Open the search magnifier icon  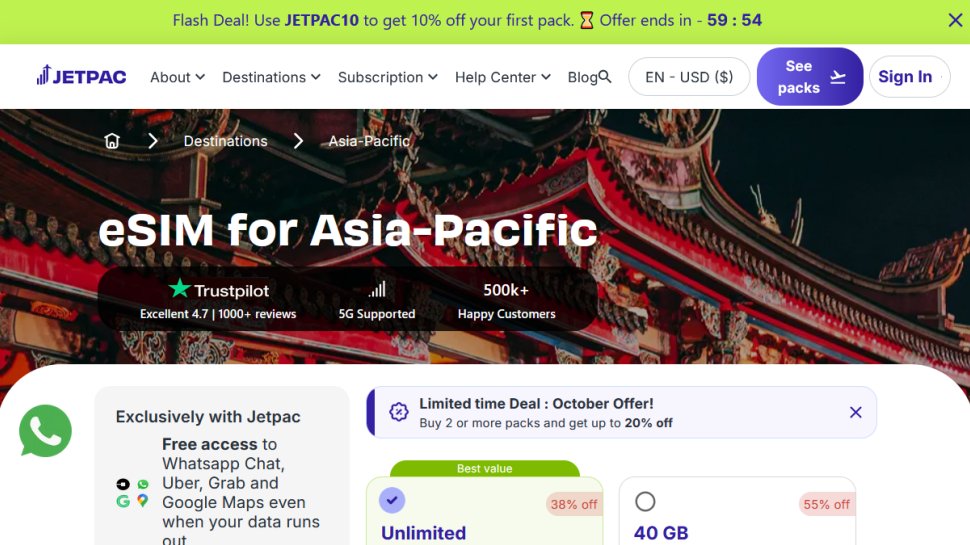point(605,77)
